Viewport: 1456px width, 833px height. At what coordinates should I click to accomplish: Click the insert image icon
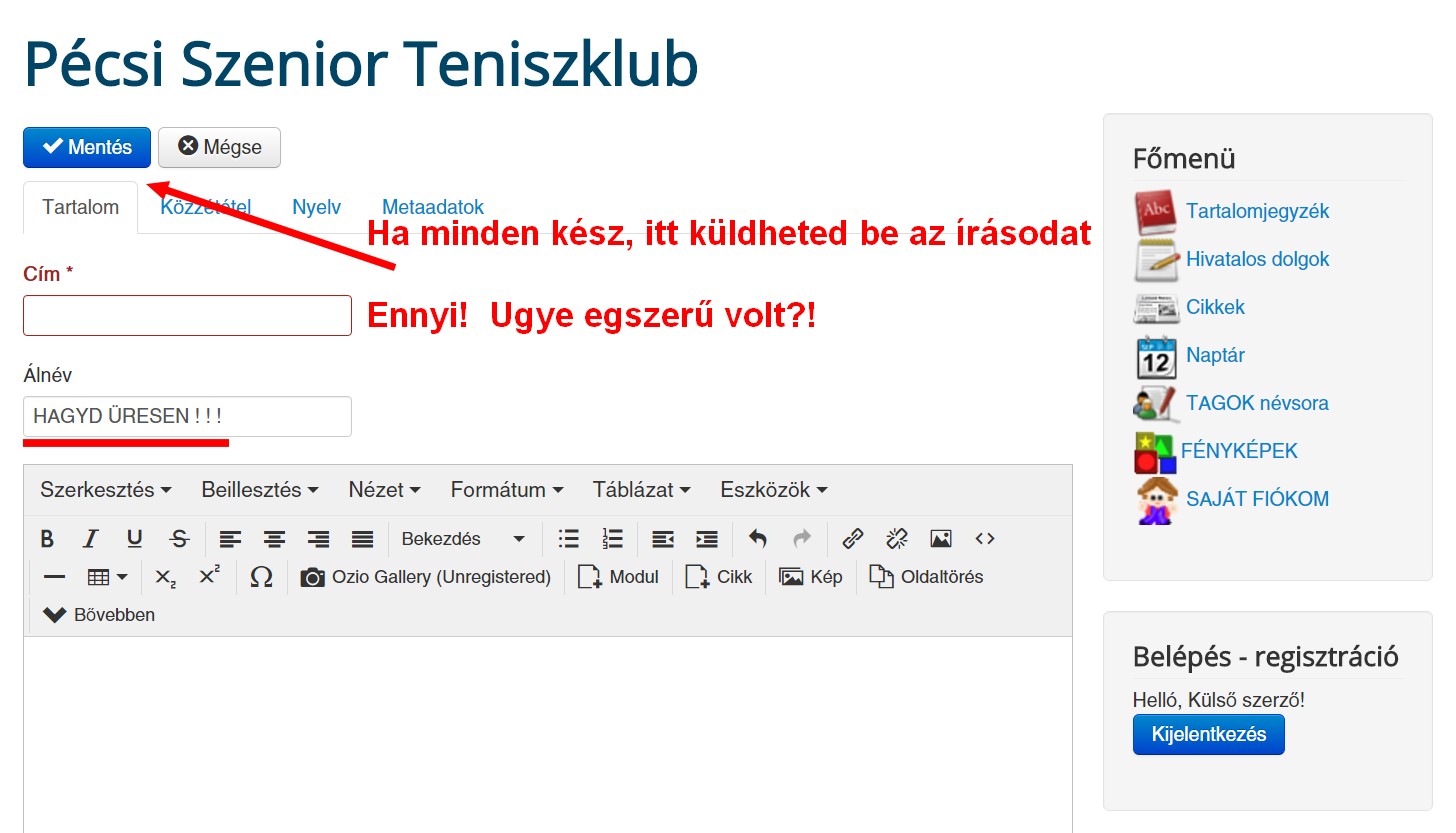point(940,539)
